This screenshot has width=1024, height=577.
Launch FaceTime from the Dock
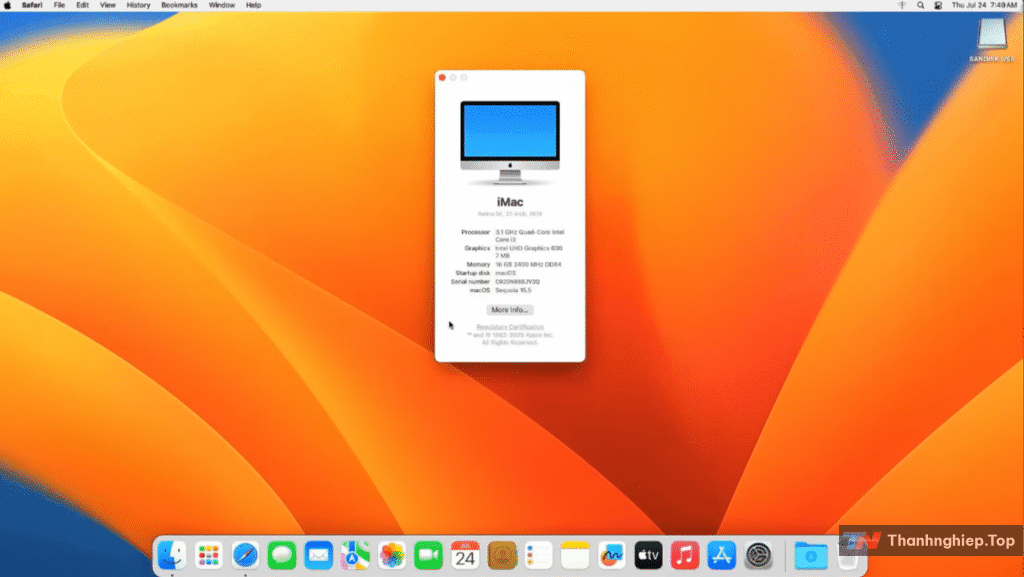[428, 555]
